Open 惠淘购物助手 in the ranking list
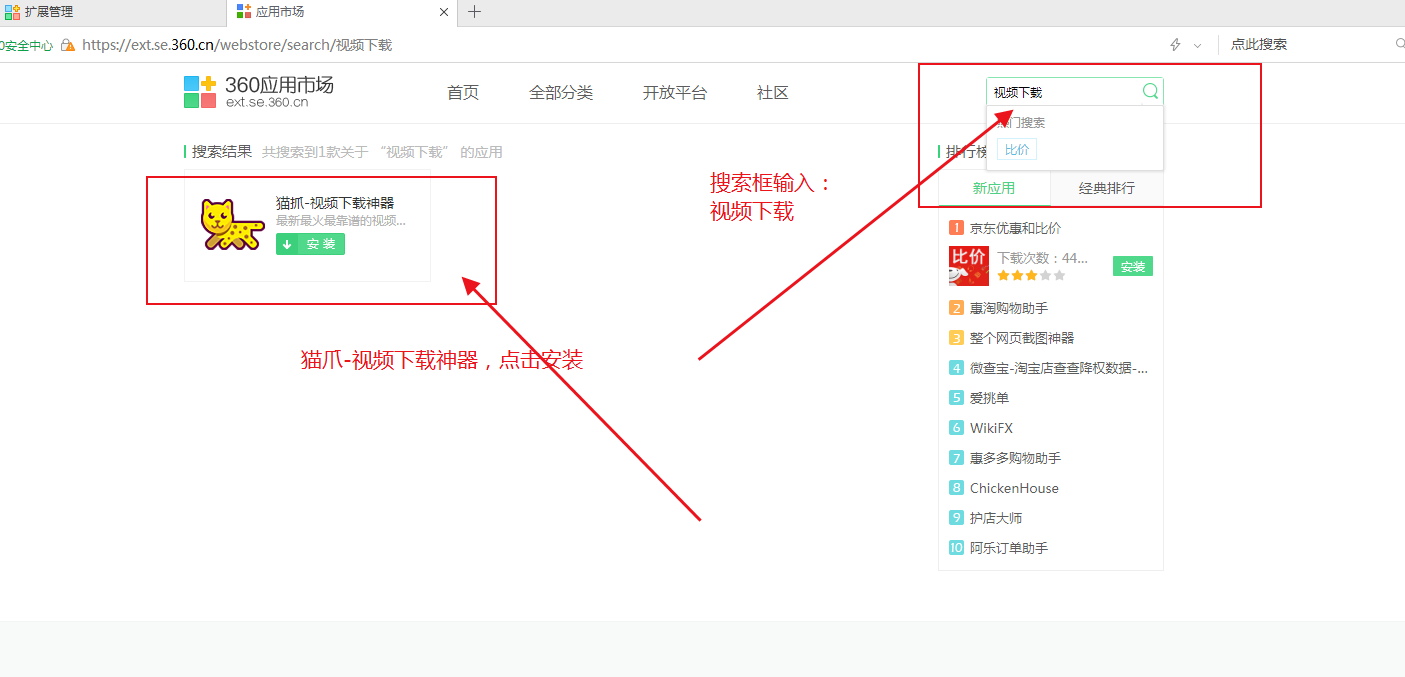Viewport: 1405px width, 677px height. [x=1009, y=308]
